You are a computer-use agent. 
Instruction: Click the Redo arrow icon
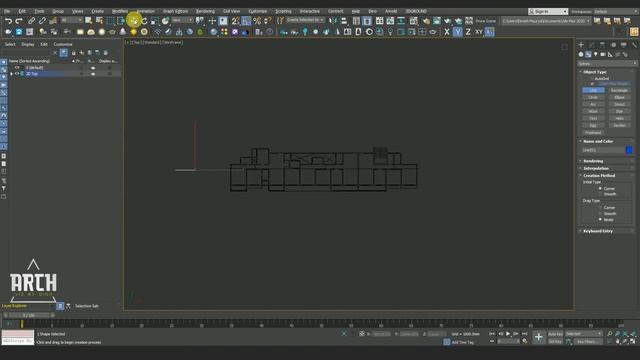click(x=19, y=21)
